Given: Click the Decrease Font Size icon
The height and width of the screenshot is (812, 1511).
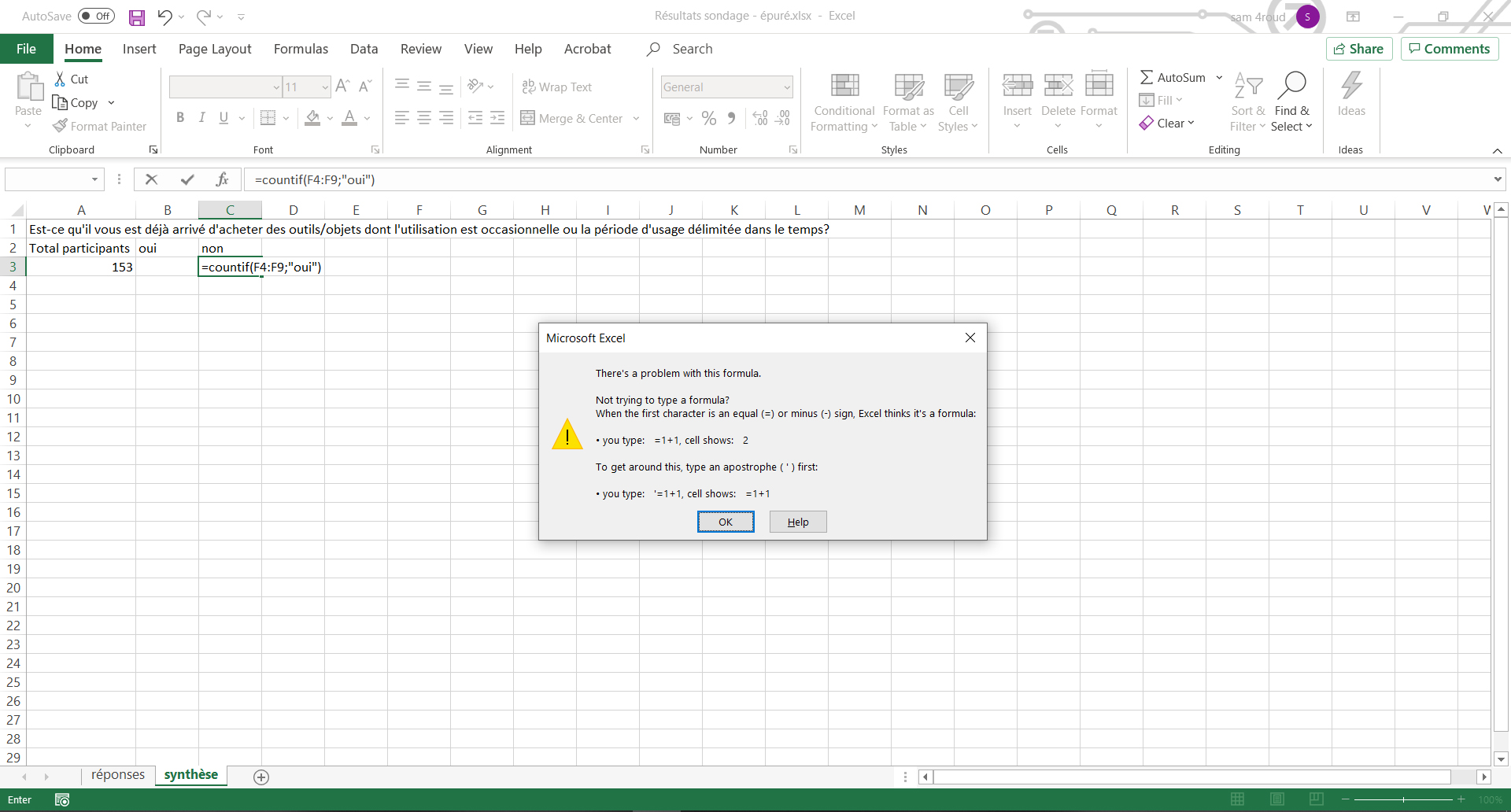Looking at the screenshot, I should (x=364, y=87).
